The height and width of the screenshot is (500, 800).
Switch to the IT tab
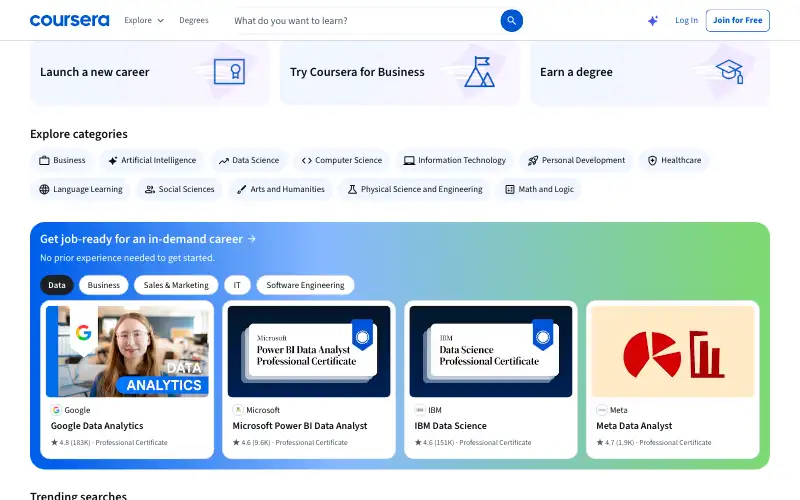pos(237,285)
